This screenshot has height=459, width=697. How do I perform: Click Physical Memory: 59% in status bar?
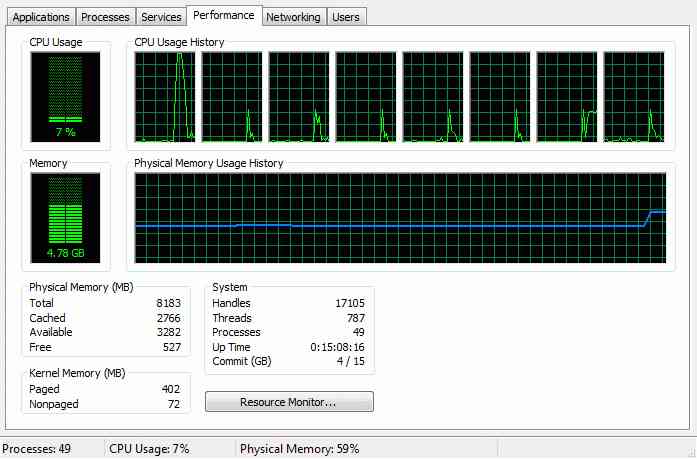(x=300, y=449)
